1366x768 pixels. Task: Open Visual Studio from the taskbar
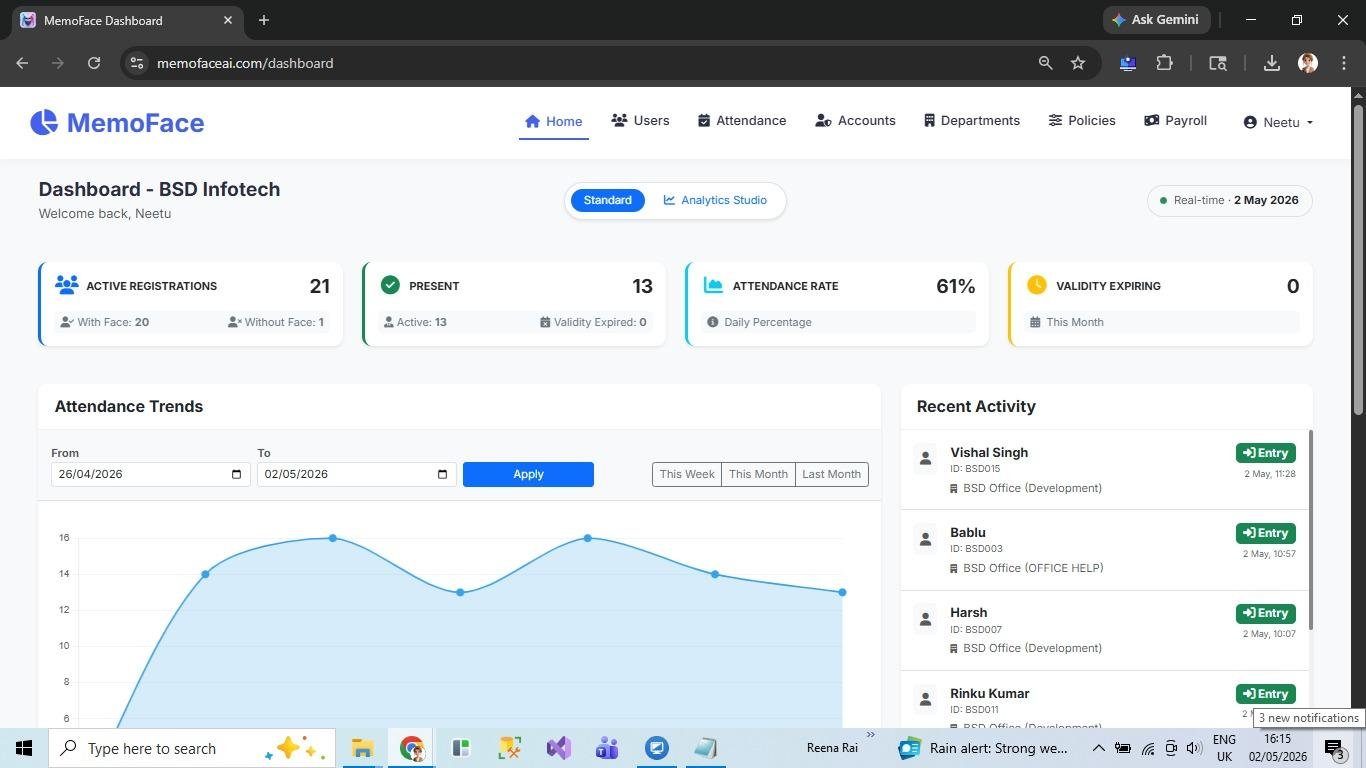pyautogui.click(x=559, y=748)
